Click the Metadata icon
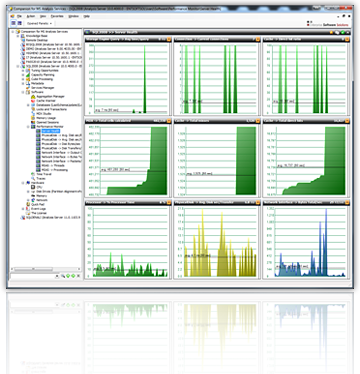This screenshot has height=374, width=360. coord(28,83)
